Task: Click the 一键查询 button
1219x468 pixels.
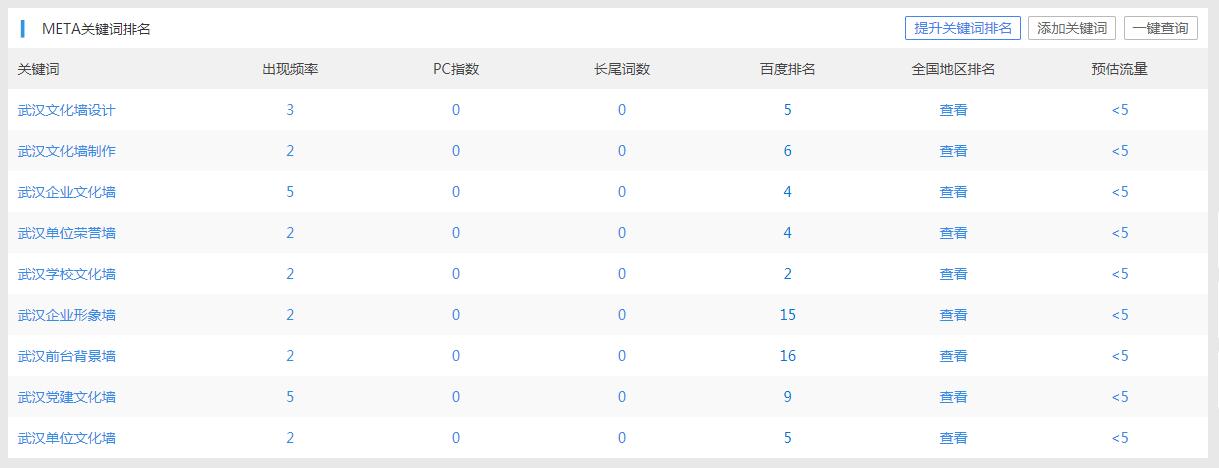Action: [1160, 28]
